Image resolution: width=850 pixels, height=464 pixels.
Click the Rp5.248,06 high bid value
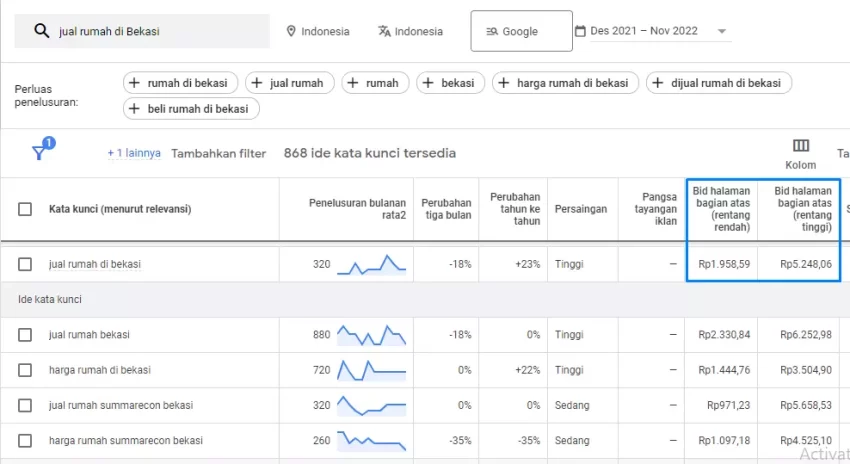806,265
